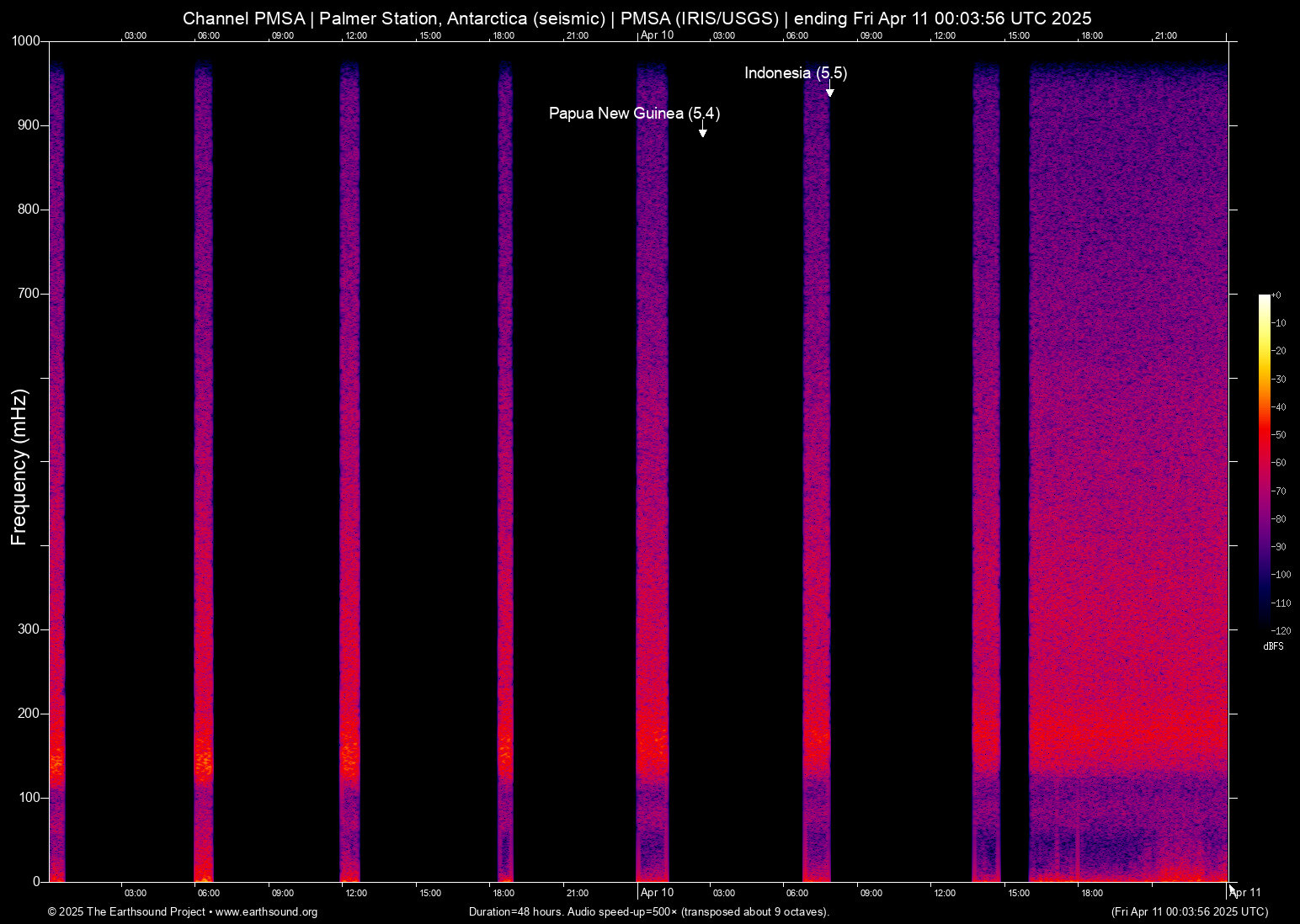Click the Duration=48 hours footer text
Image resolution: width=1300 pixels, height=924 pixels.
click(648, 912)
